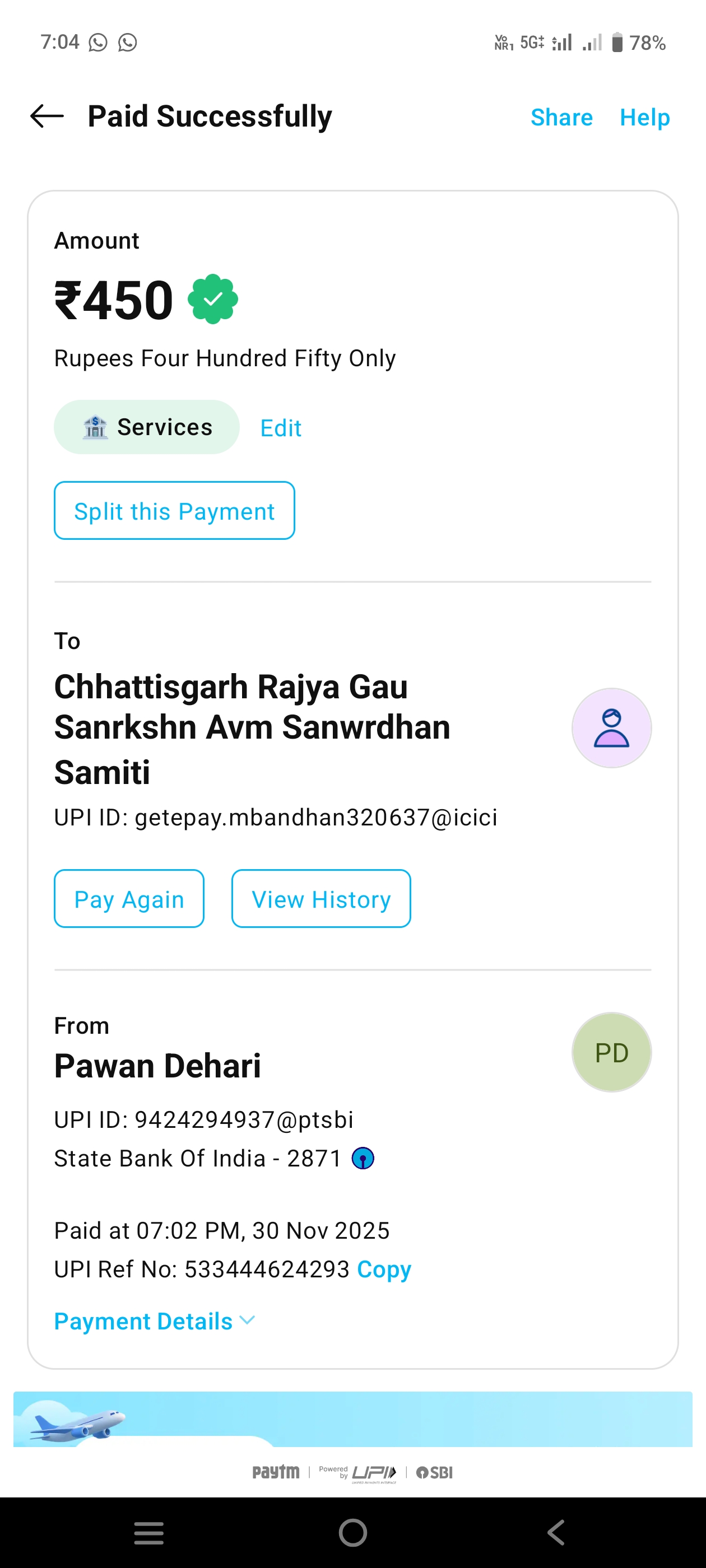
Task: Tap the State Bank of India logo
Action: click(363, 1158)
